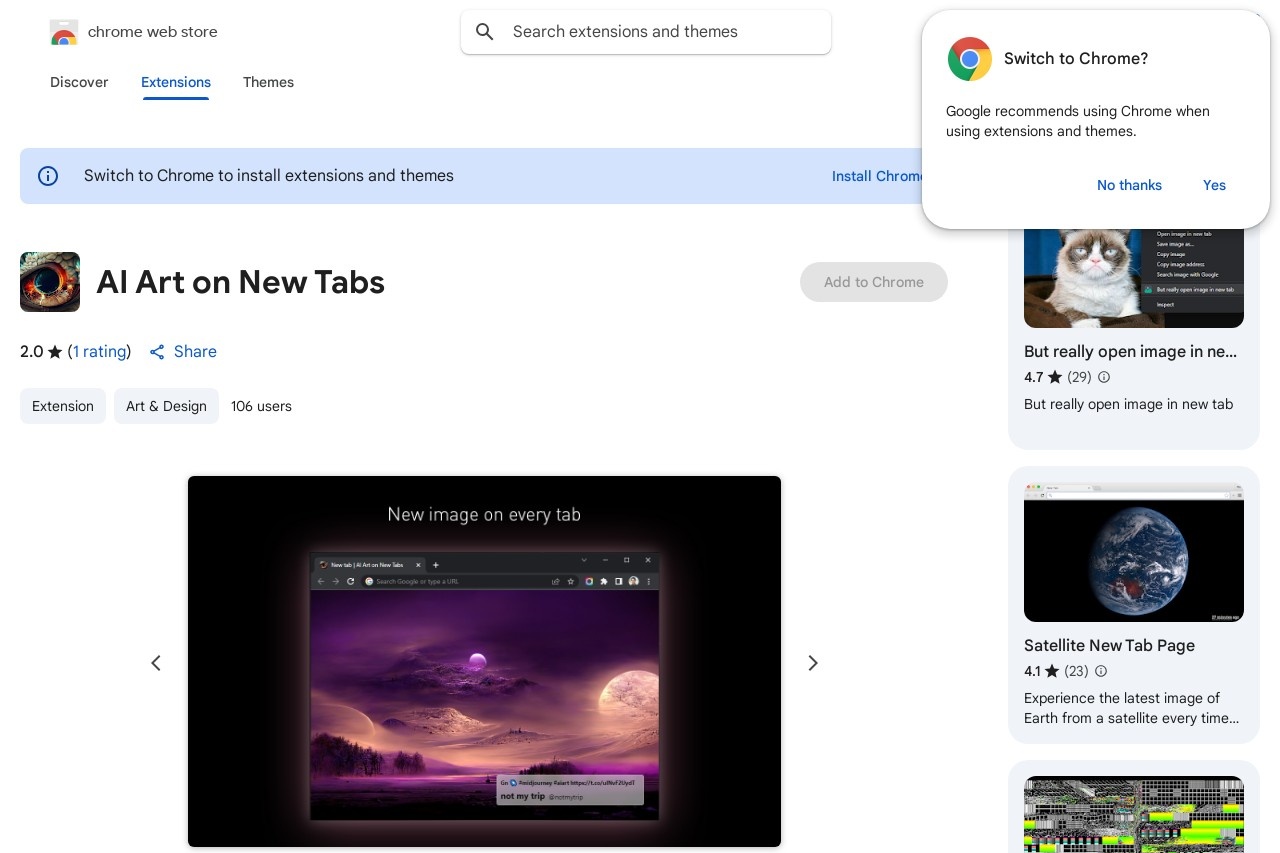
Task: Click the 106 users text
Action: [261, 406]
